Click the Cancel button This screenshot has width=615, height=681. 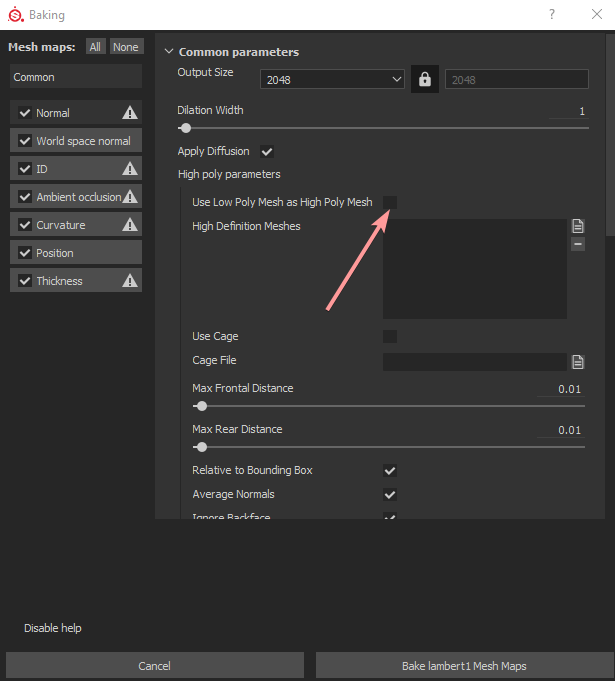click(x=154, y=666)
